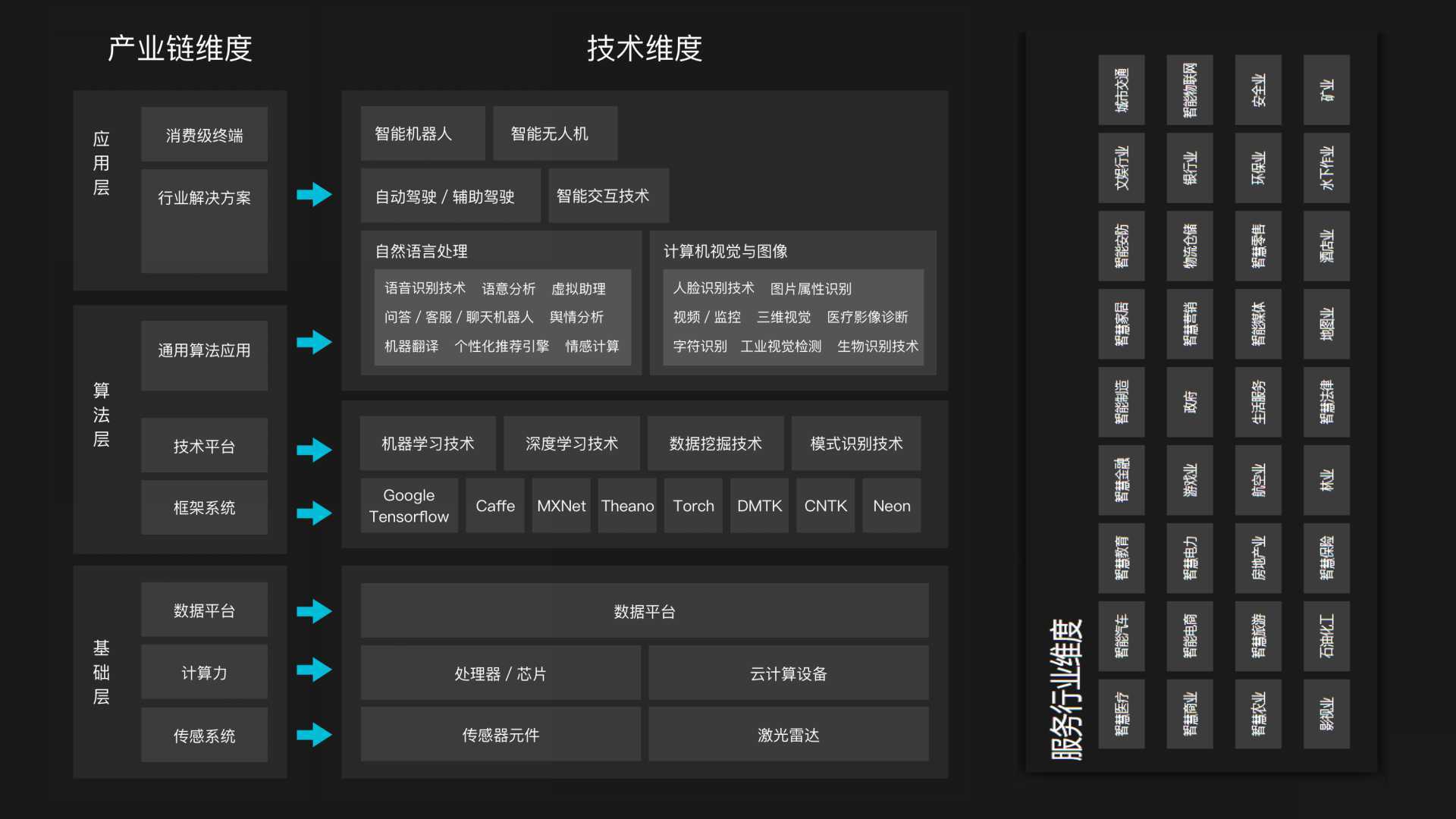The height and width of the screenshot is (819, 1456).
Task: Select the Google Tensorflow framework tile
Action: (409, 505)
